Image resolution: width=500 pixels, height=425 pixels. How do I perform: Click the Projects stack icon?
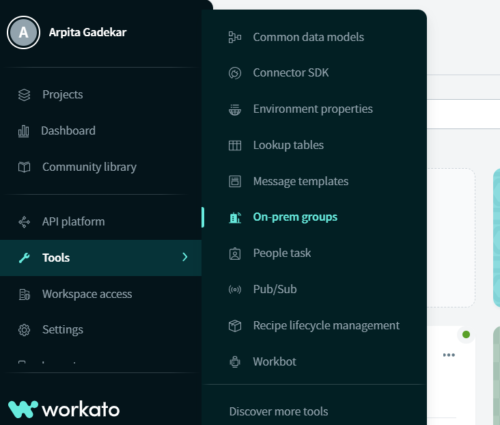tap(24, 95)
